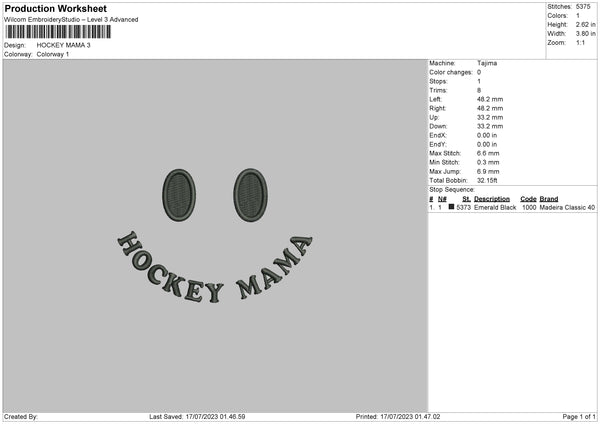Click the 'Description' column header
The image size is (600, 424).
[492, 199]
